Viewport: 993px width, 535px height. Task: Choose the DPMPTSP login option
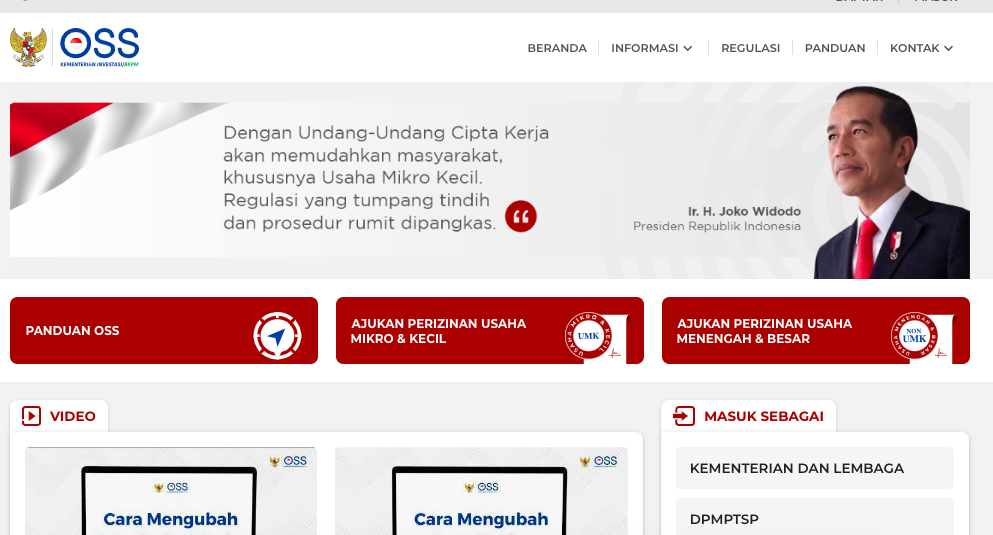click(814, 517)
